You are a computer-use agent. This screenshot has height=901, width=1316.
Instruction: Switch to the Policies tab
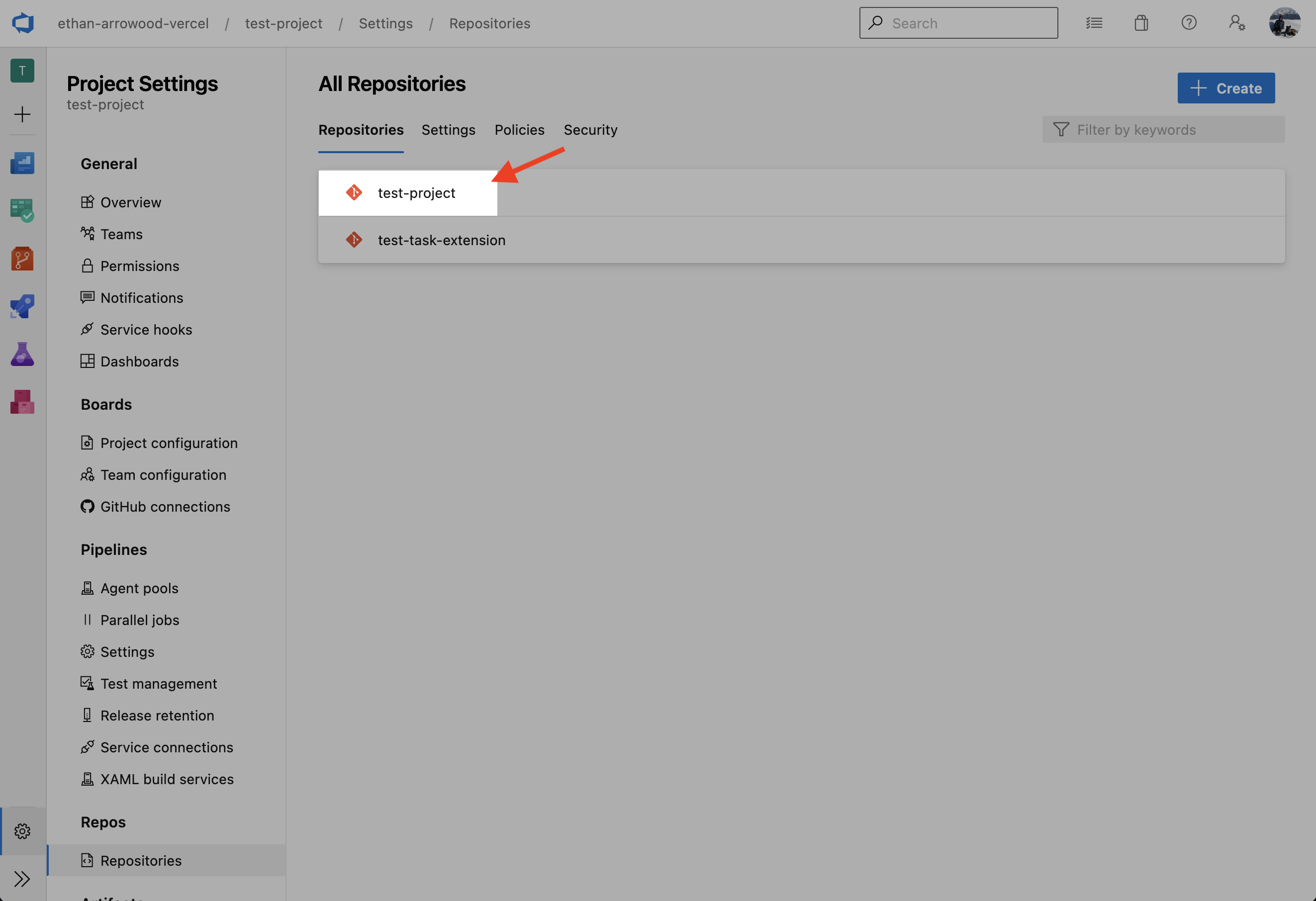(519, 130)
